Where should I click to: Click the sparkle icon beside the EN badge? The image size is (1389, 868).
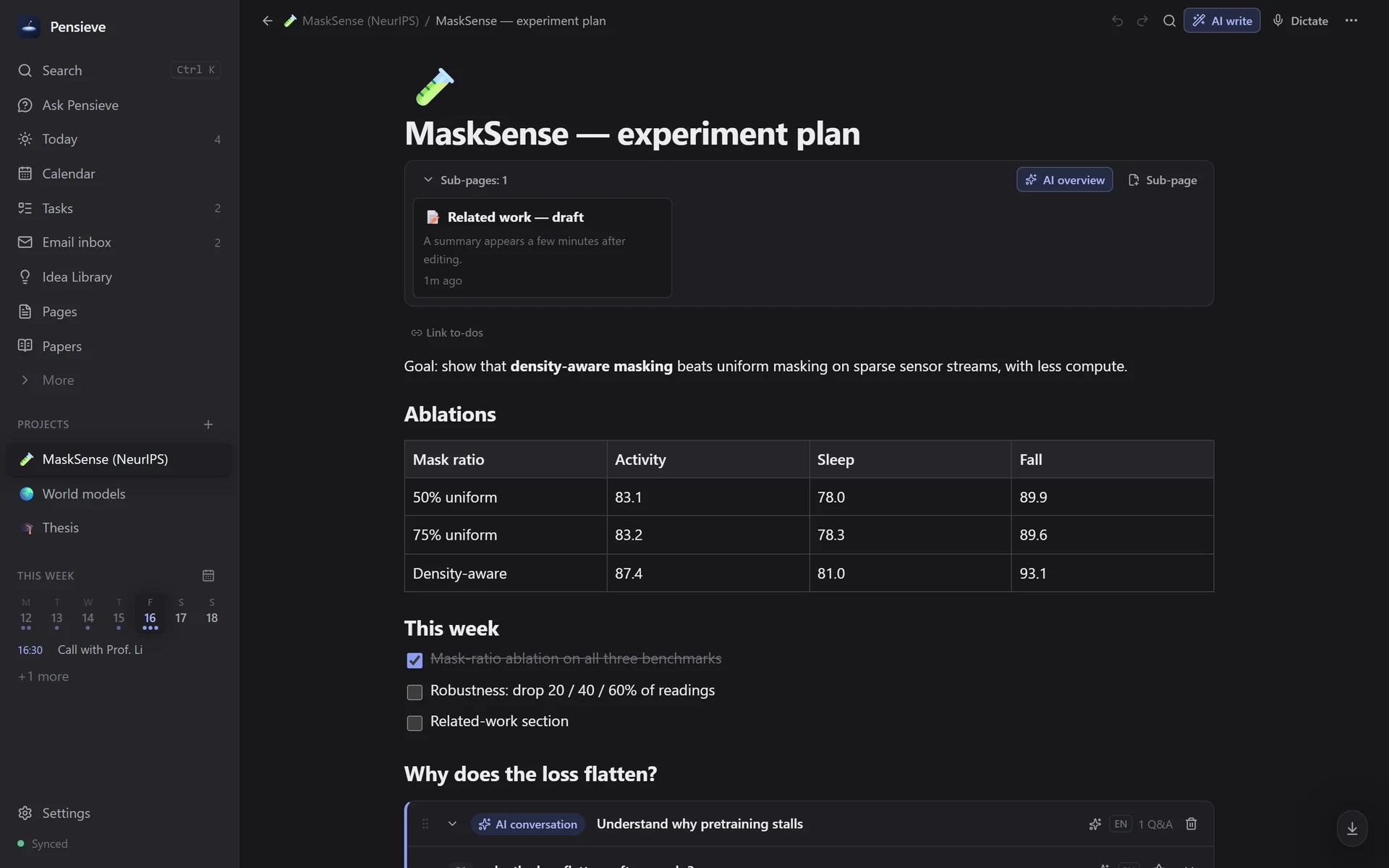click(x=1095, y=824)
